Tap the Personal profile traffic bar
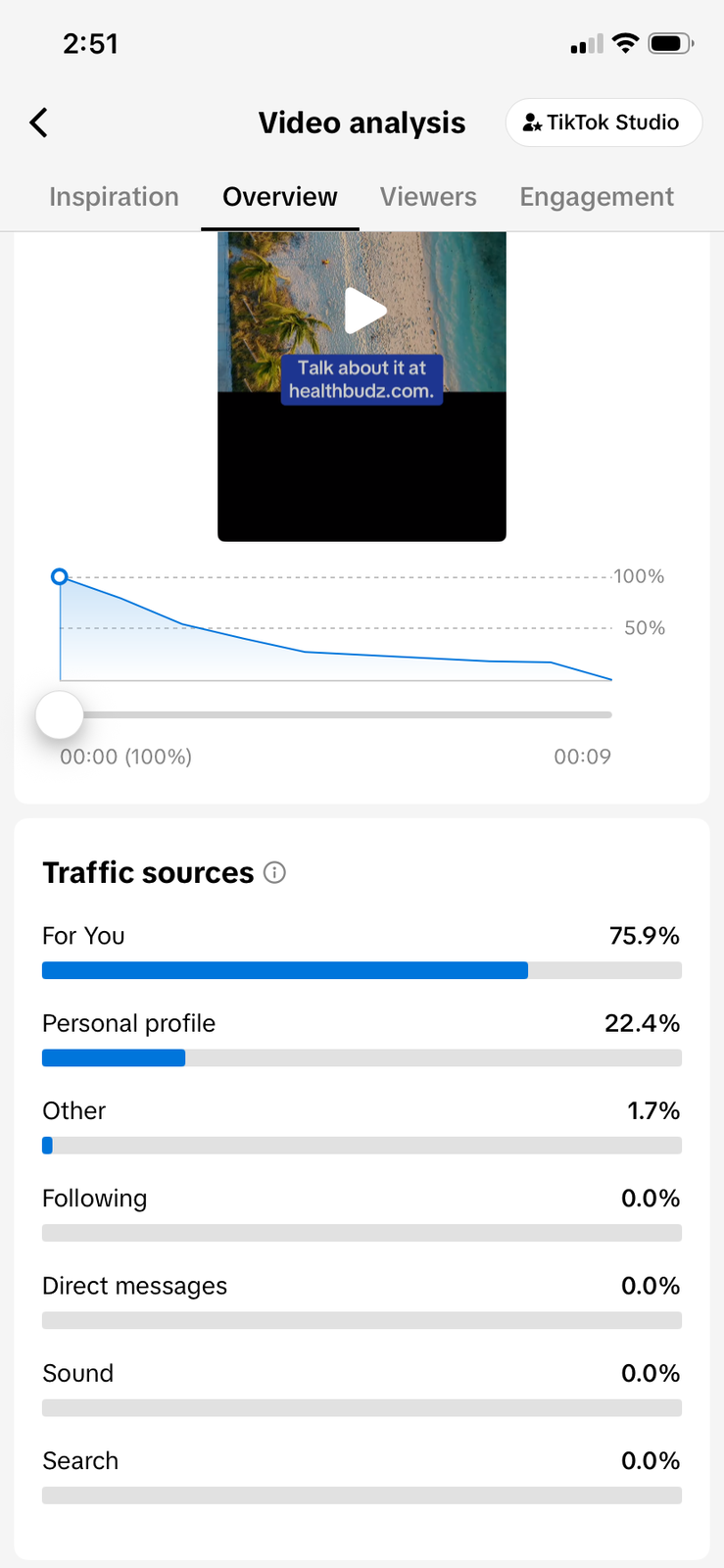The image size is (724, 1568). point(362,1057)
